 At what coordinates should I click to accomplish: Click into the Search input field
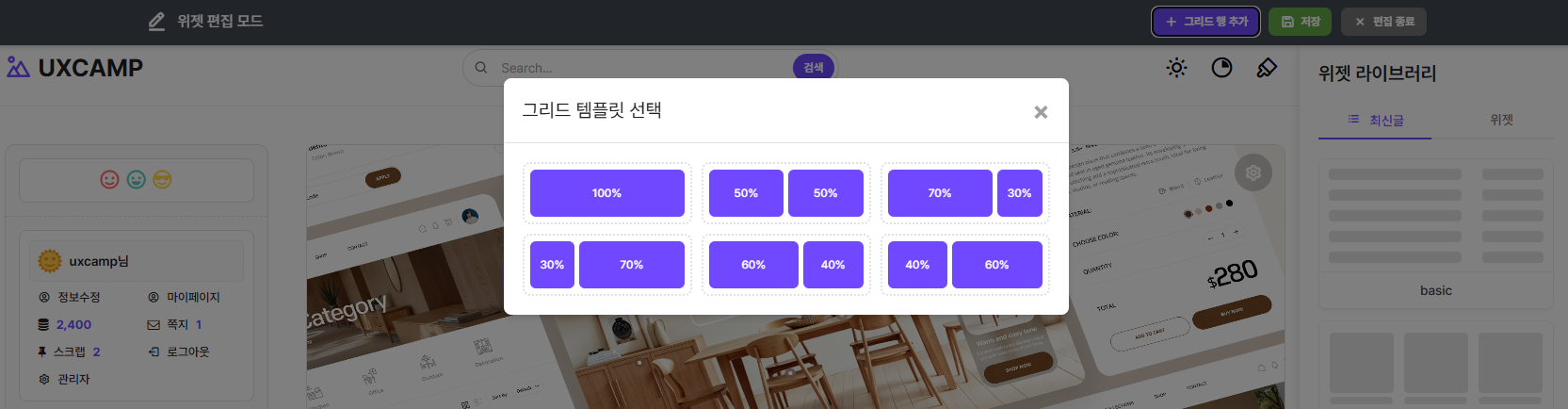[640, 68]
